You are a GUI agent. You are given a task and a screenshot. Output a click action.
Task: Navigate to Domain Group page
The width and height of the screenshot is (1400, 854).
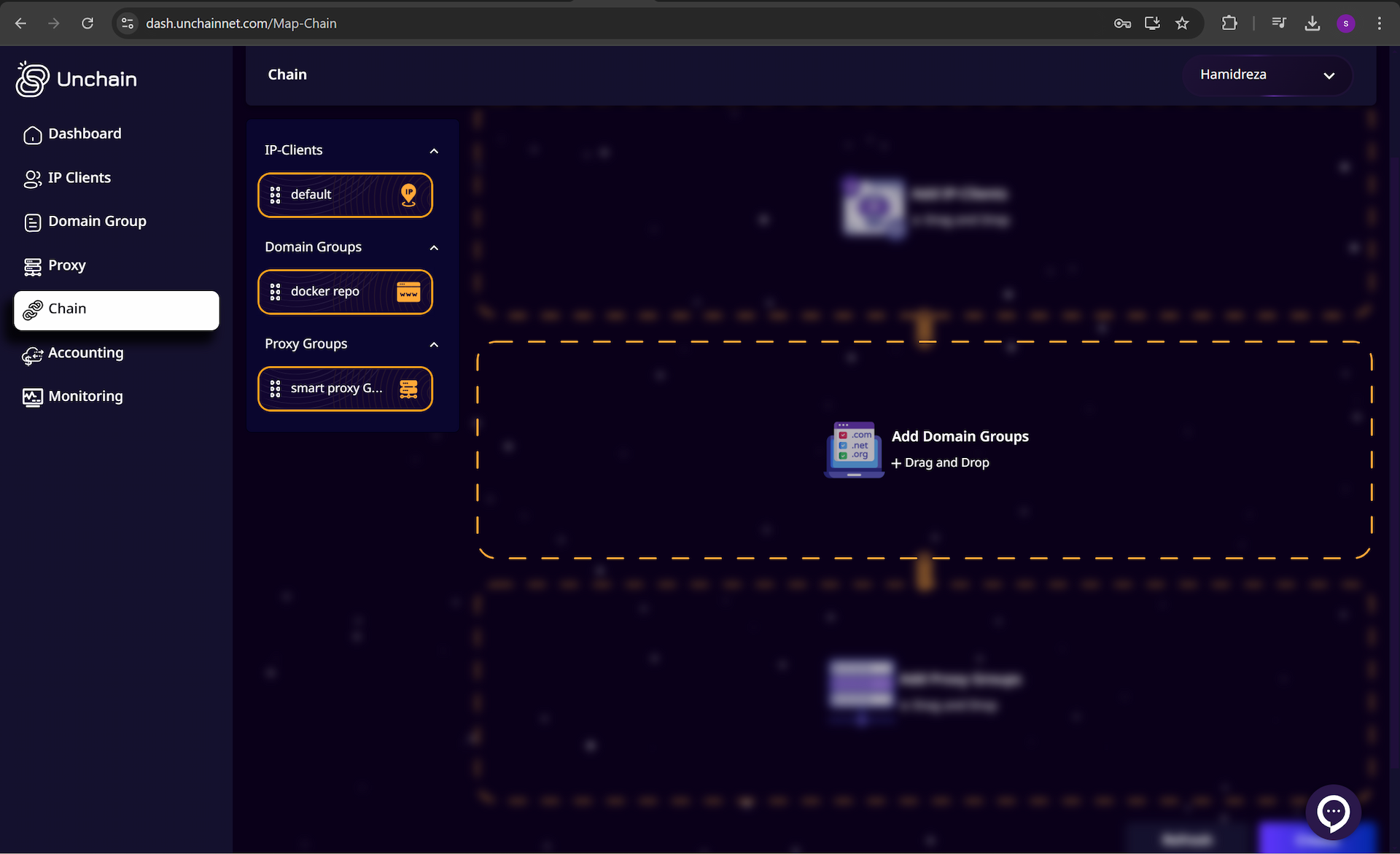[97, 222]
